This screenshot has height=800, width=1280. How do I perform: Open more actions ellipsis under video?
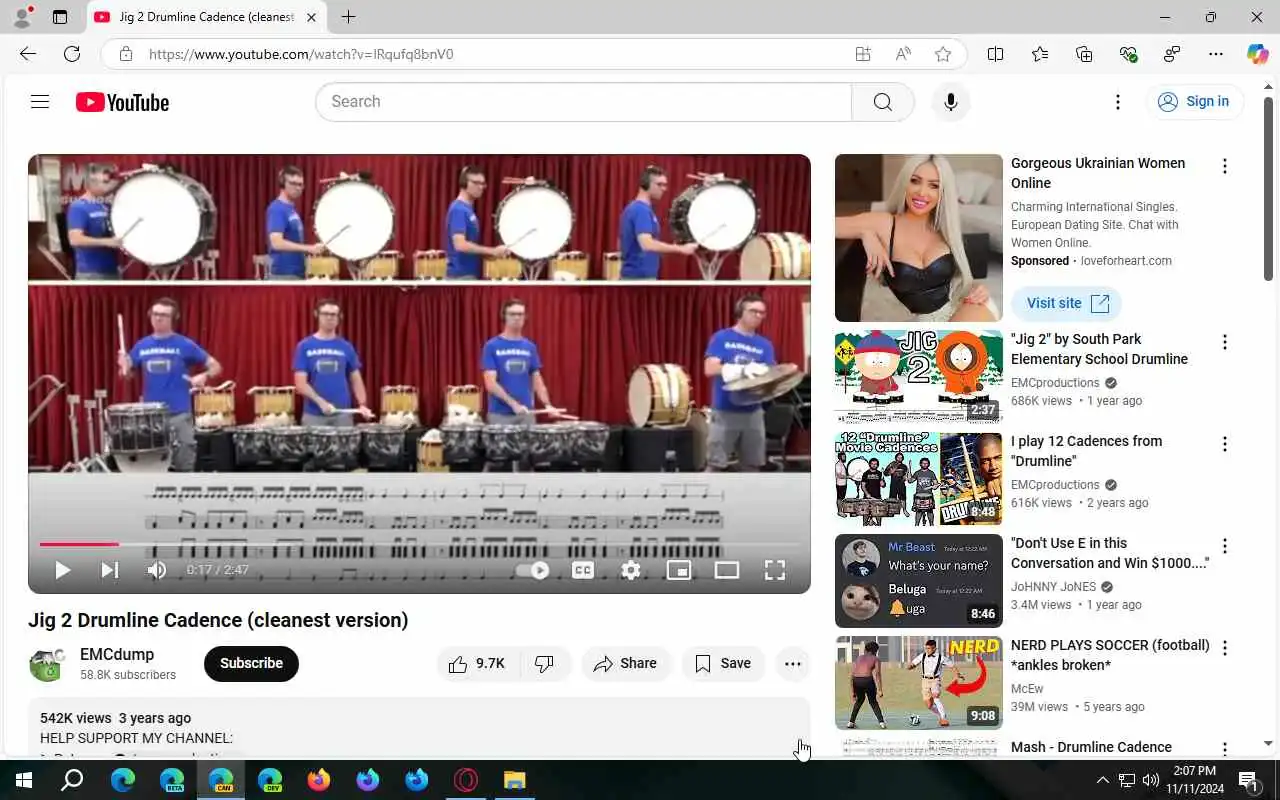[793, 664]
